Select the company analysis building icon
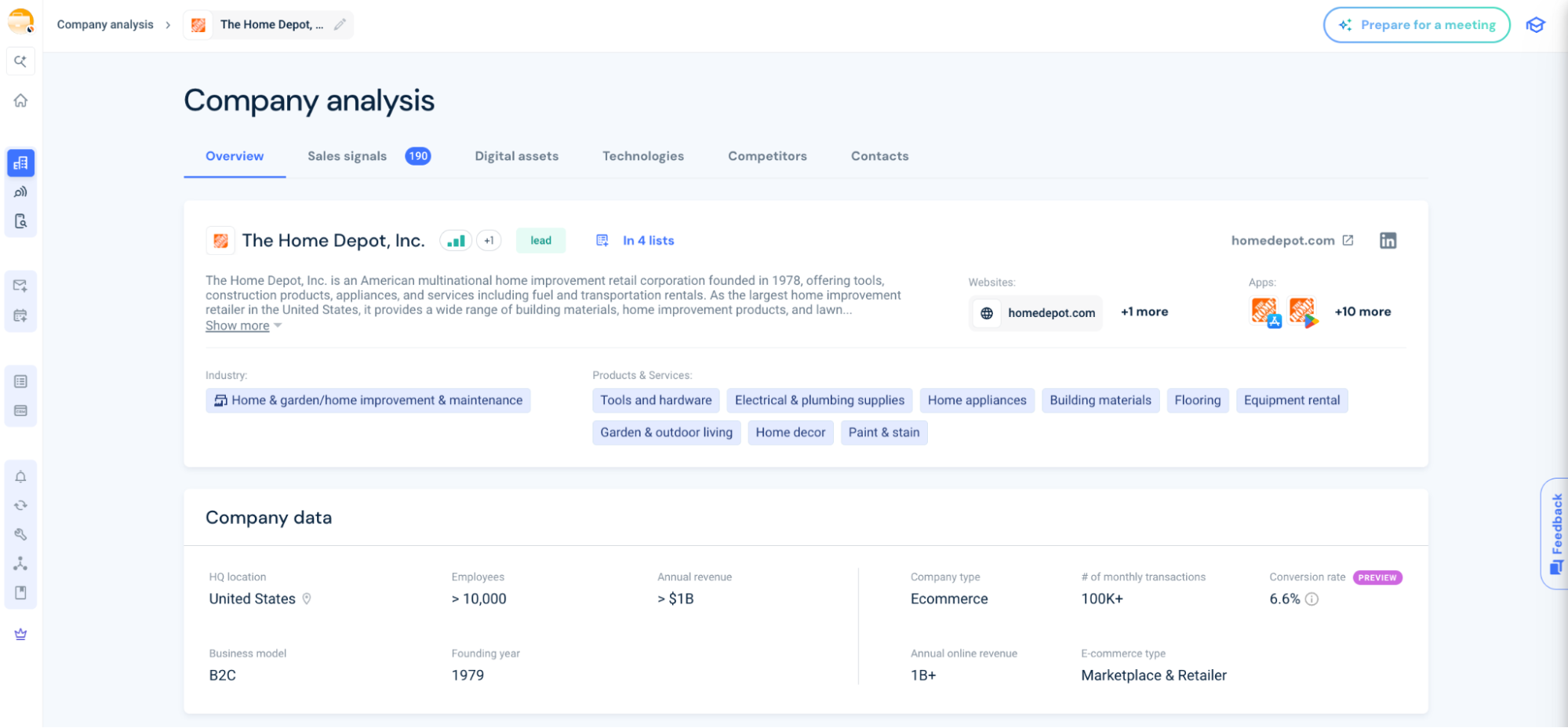 tap(20, 163)
